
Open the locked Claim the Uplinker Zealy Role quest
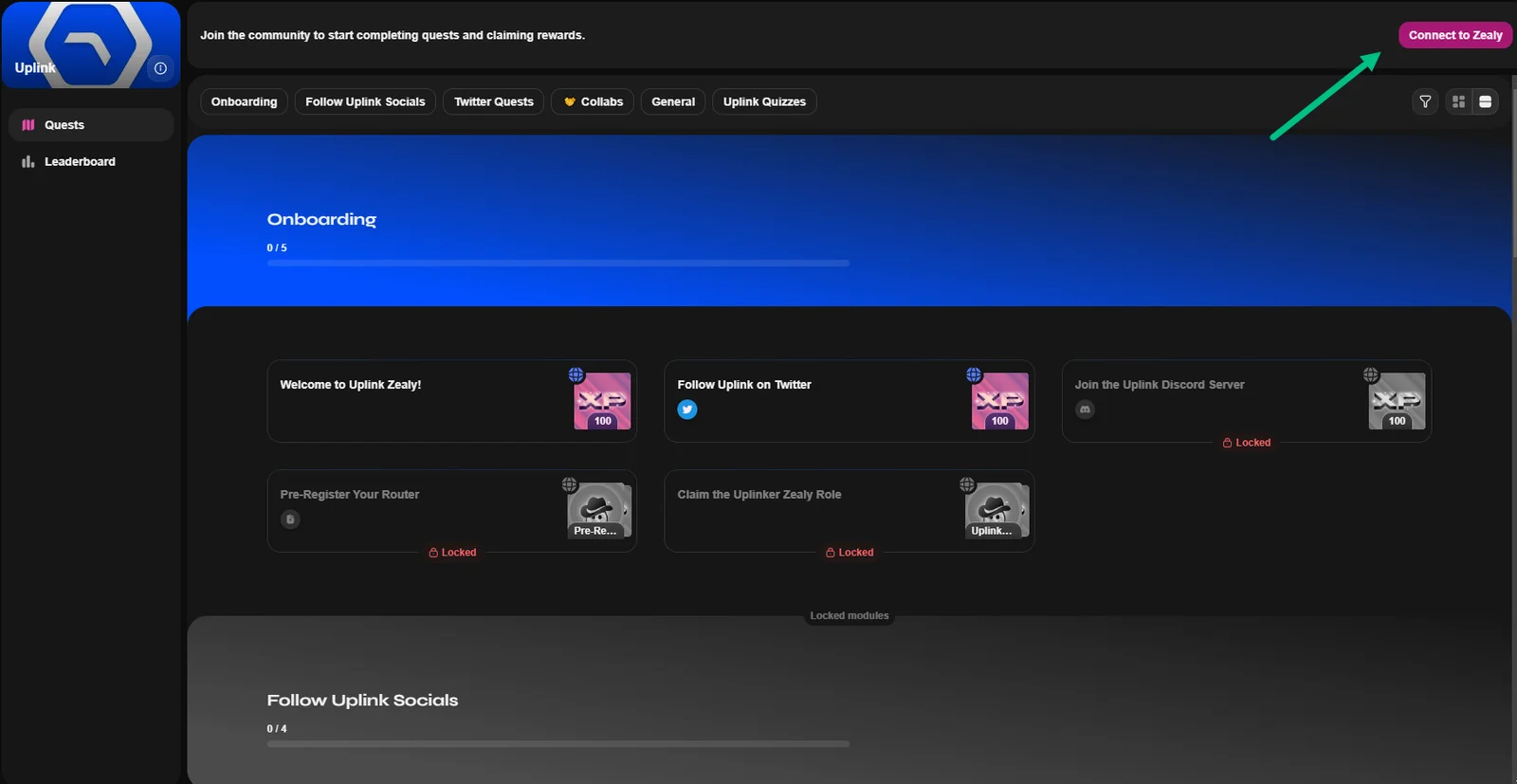[x=850, y=511]
